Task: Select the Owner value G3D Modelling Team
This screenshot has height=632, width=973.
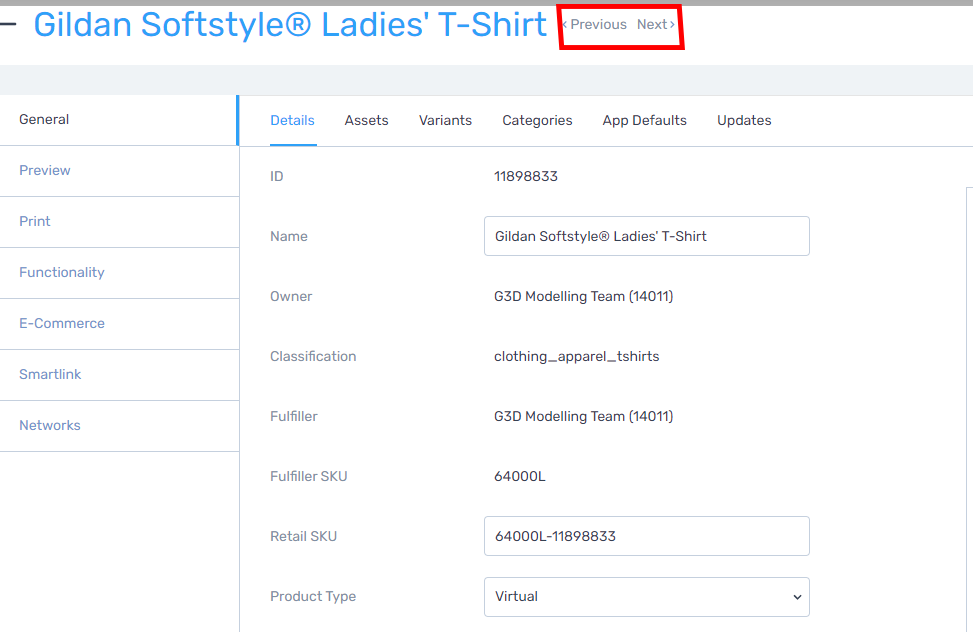Action: (583, 297)
